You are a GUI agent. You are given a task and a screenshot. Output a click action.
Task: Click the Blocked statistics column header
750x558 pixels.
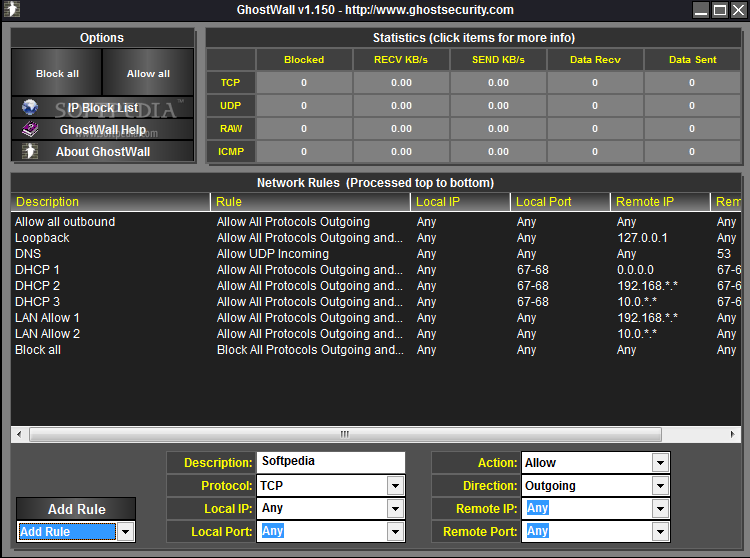(x=304, y=60)
